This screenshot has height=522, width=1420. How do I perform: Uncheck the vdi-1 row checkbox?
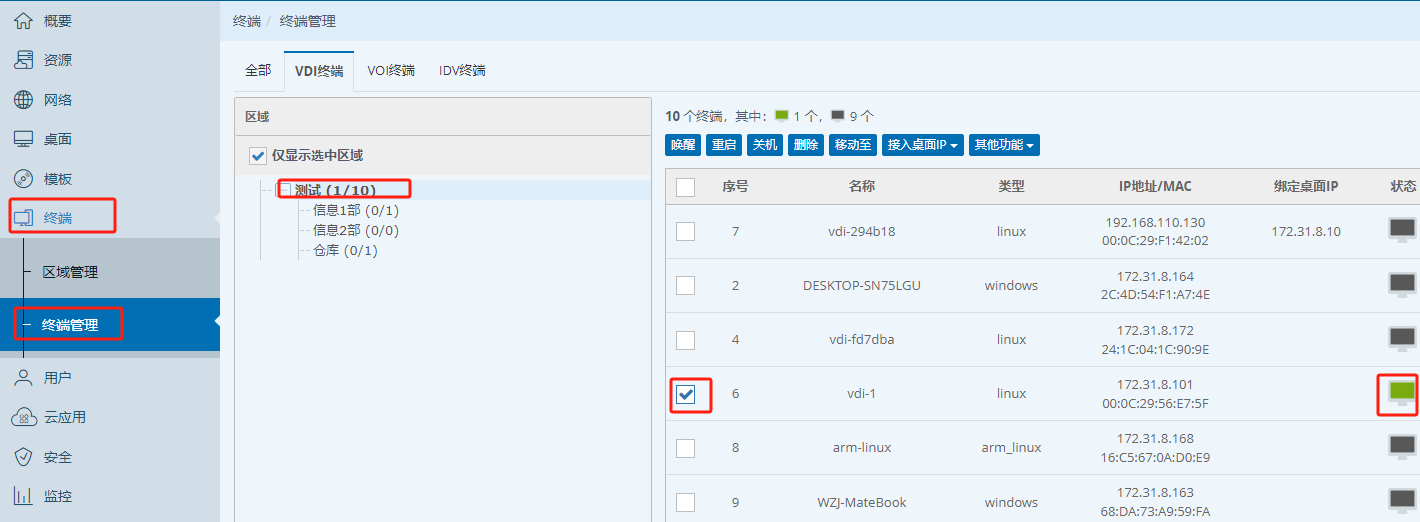pyautogui.click(x=685, y=394)
